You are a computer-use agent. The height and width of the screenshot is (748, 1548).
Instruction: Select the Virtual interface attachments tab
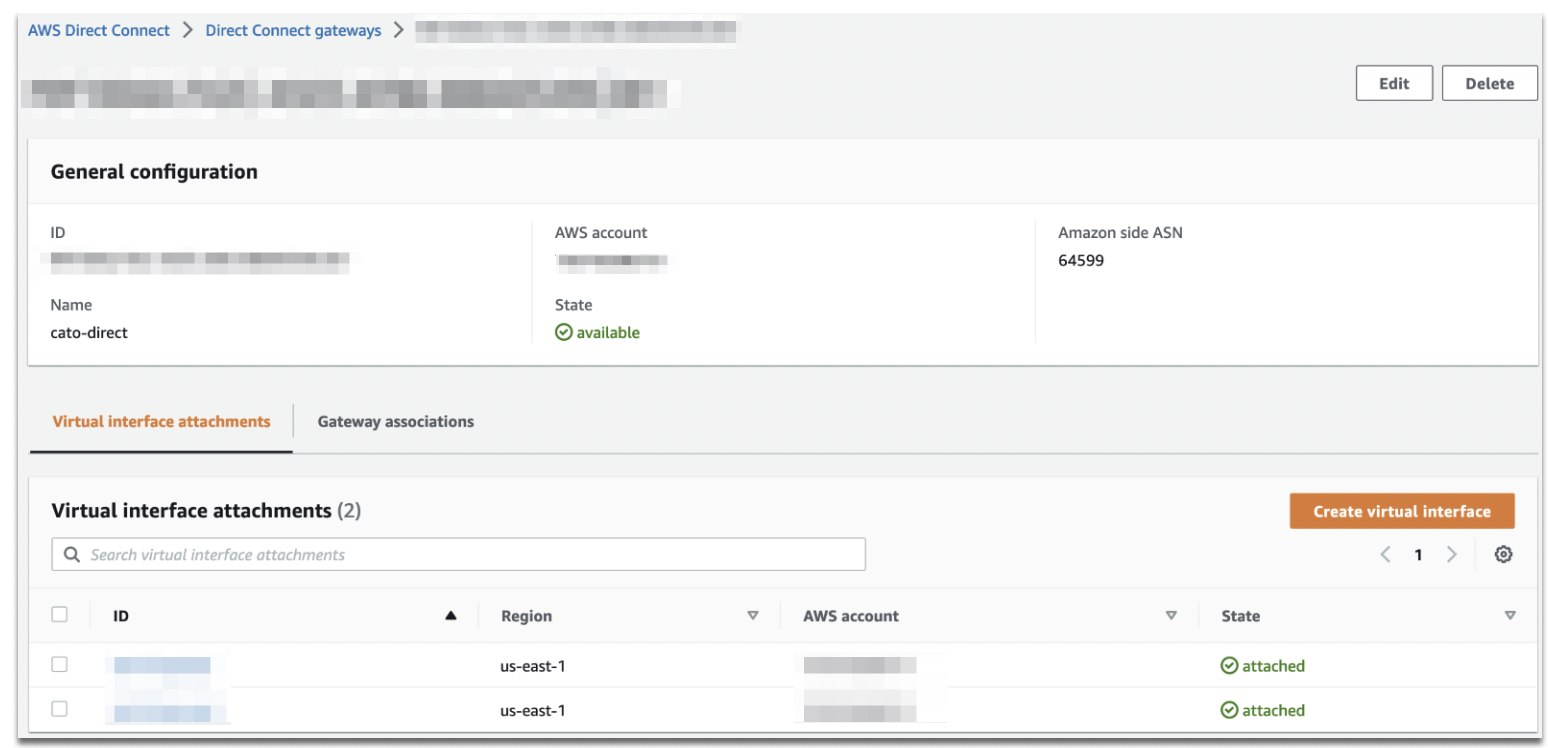pos(161,421)
